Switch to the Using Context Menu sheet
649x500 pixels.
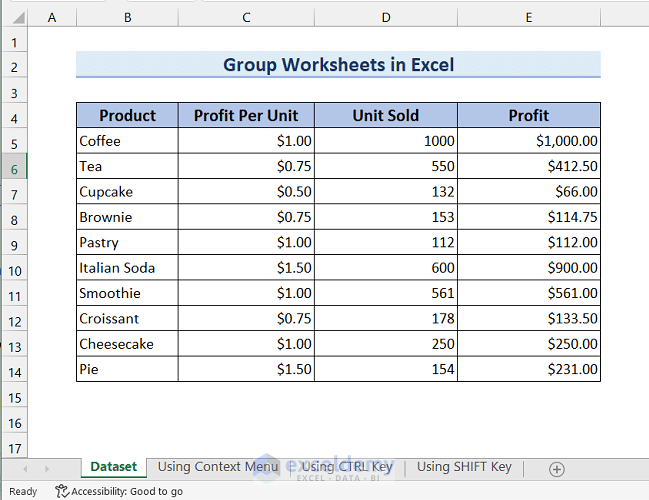point(218,467)
